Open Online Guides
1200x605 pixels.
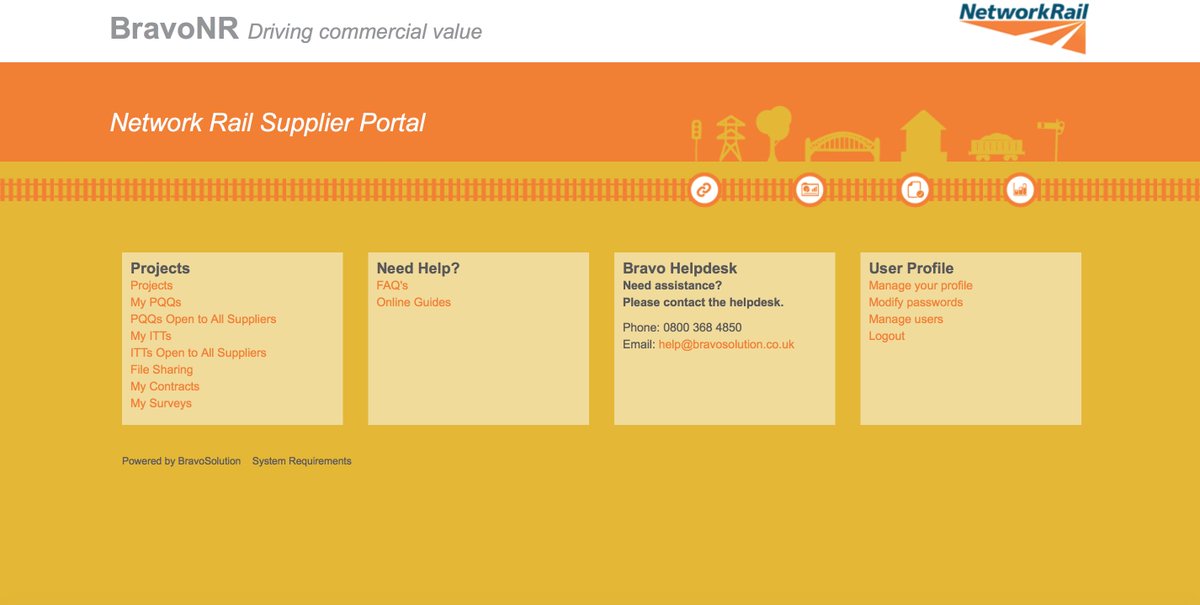(414, 303)
